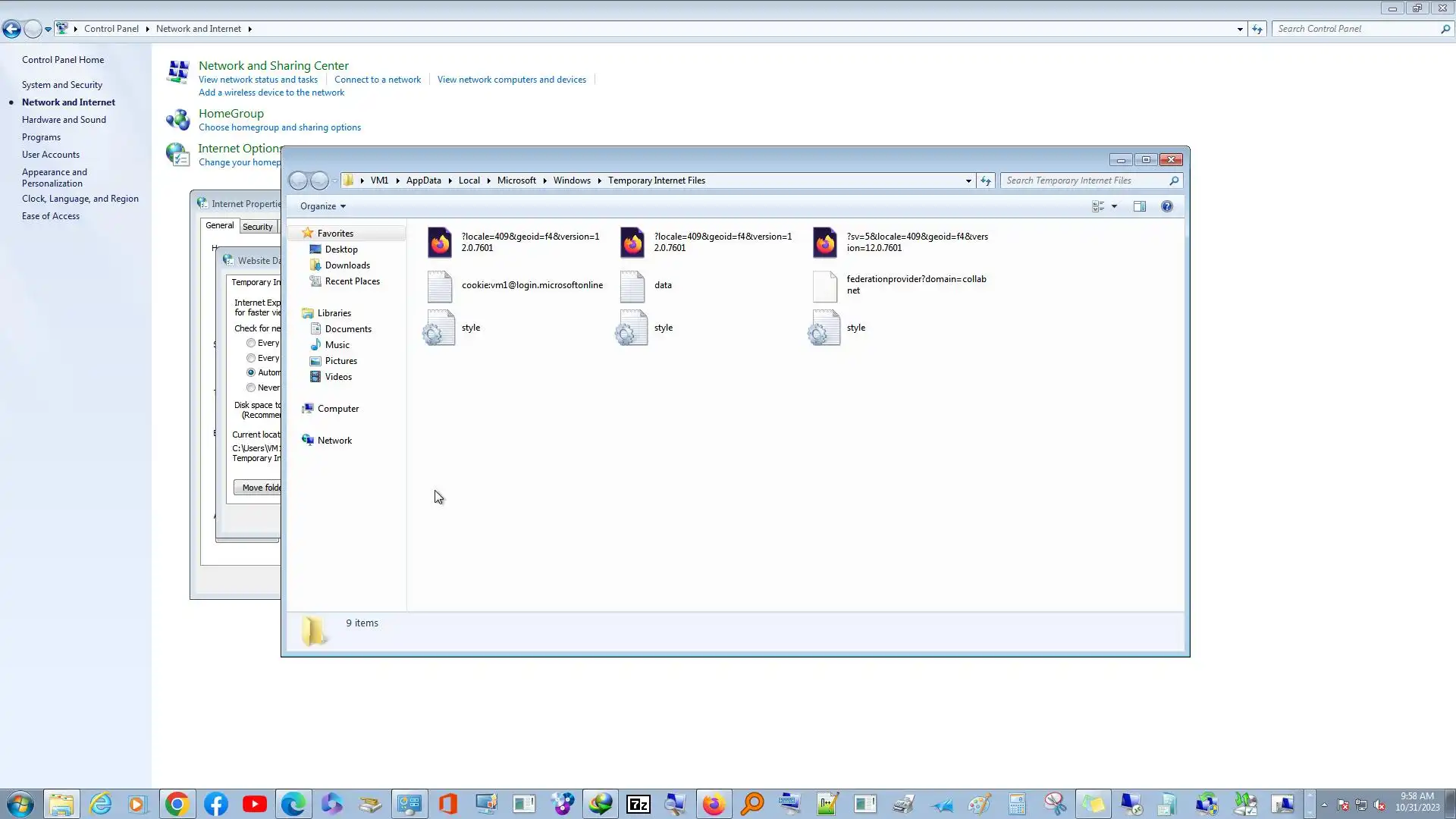Select the General tab in Internet Properties
Viewport: 1456px width, 819px height.
219,225
